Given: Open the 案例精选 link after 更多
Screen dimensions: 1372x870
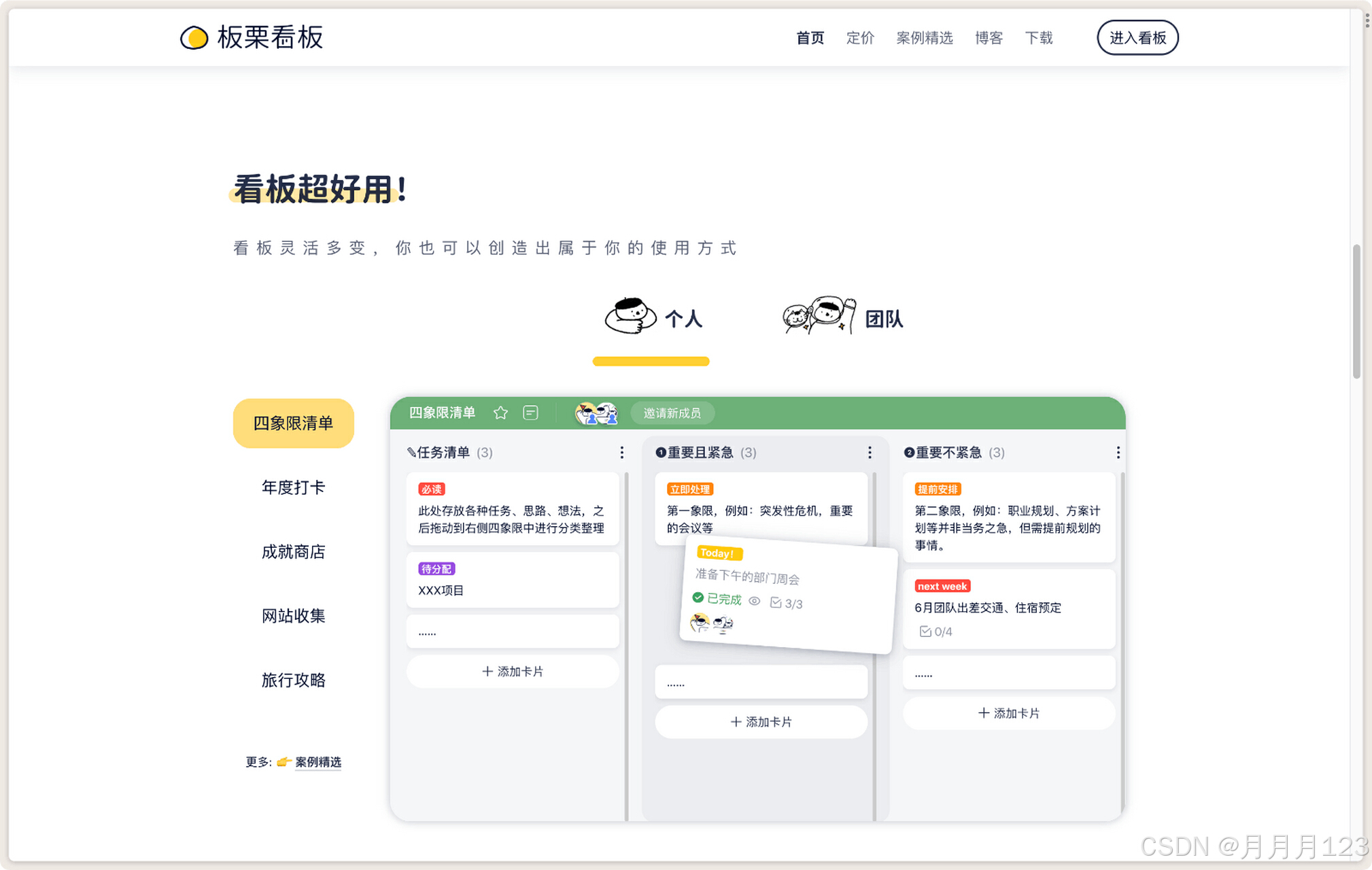Looking at the screenshot, I should [x=318, y=762].
